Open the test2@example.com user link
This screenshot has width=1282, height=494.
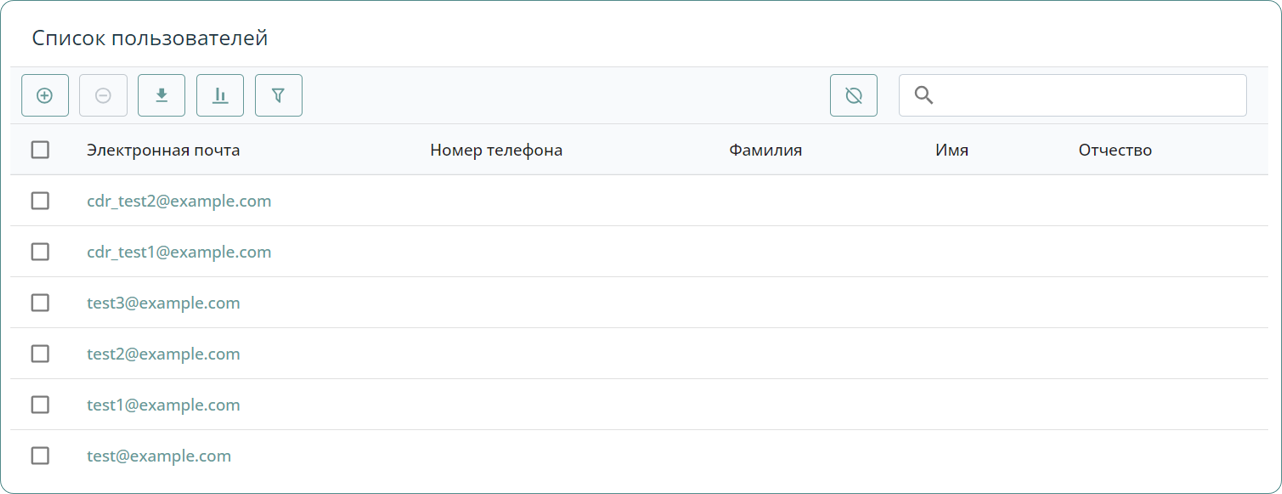pos(163,354)
